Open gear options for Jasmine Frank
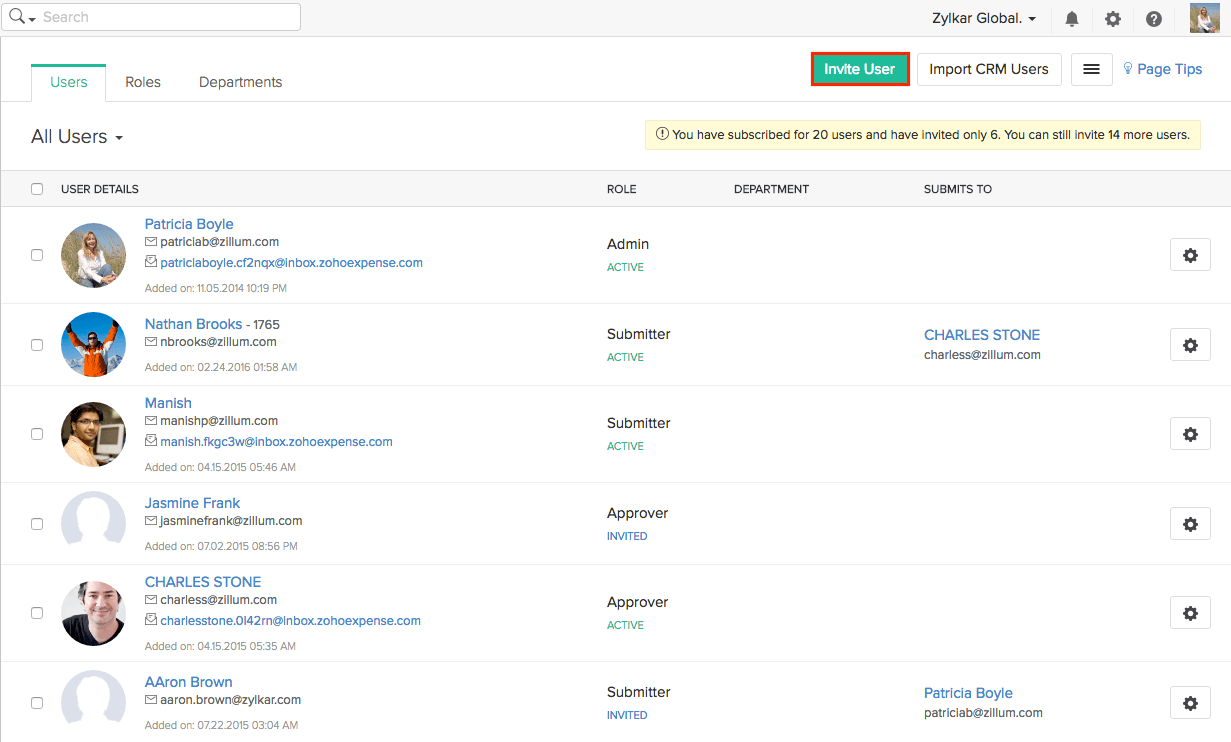Viewport: 1231px width, 742px height. (1190, 524)
